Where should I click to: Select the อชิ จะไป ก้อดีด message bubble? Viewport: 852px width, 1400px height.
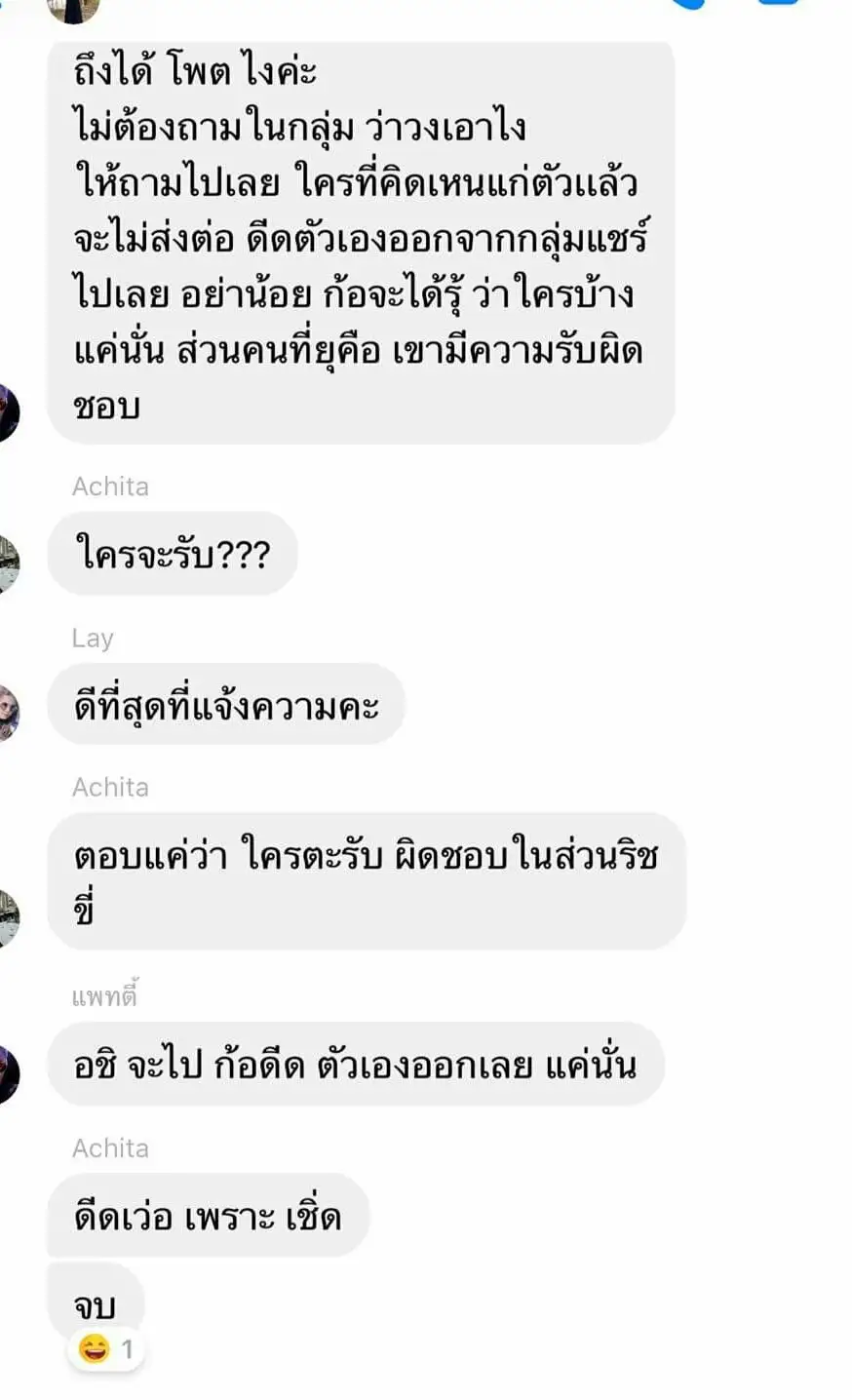click(x=356, y=1064)
